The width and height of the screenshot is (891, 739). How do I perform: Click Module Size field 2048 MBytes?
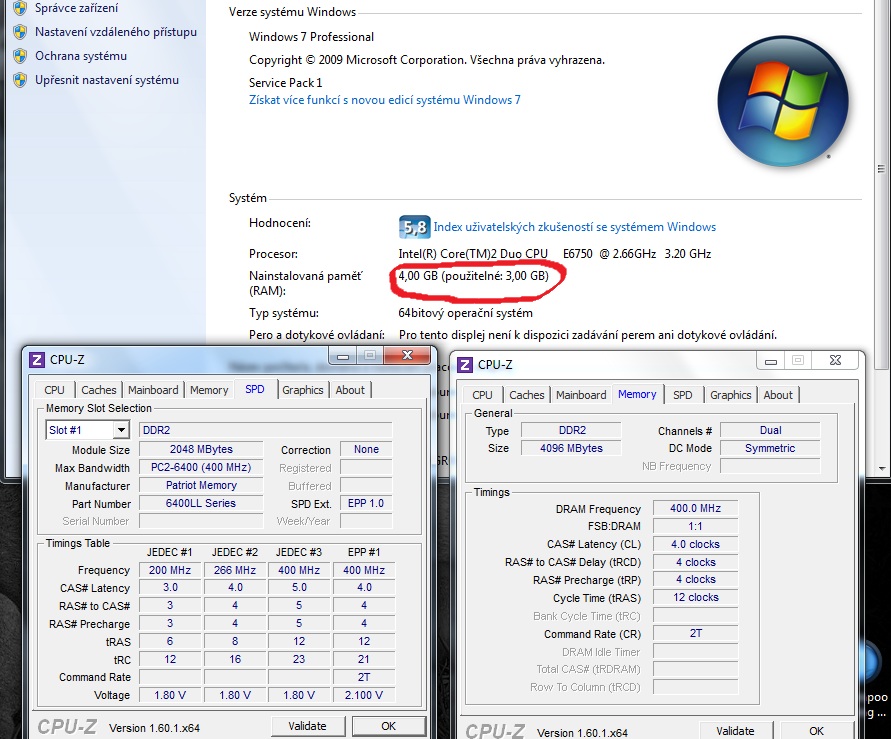point(201,449)
